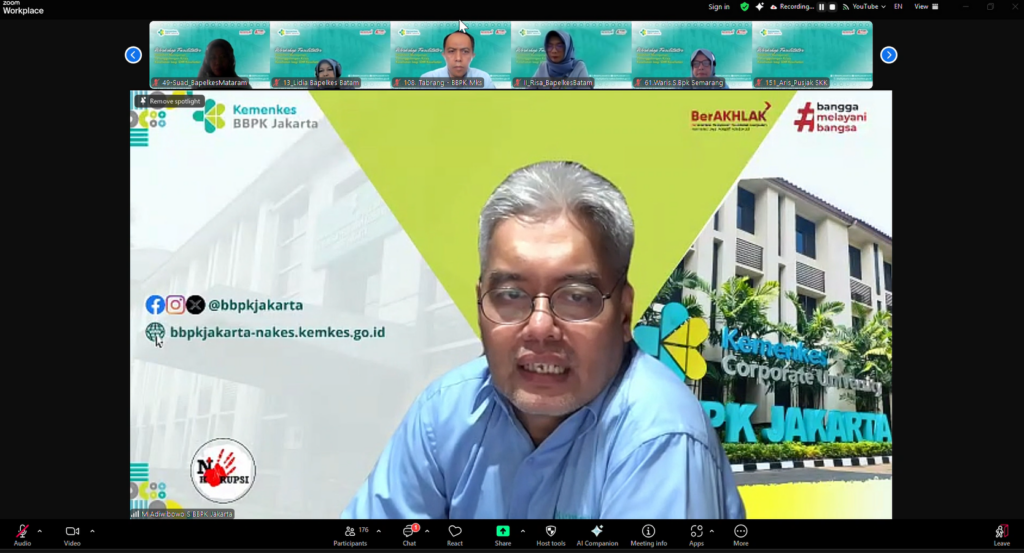The height and width of the screenshot is (553, 1024).
Task: Select the 13_Lidia Bapelkes Batam thumbnail
Action: [330, 55]
